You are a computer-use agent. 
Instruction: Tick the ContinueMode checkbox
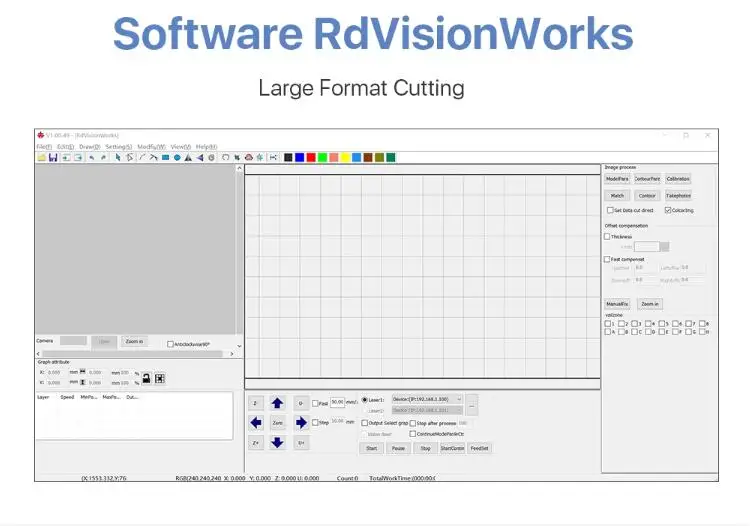(413, 434)
